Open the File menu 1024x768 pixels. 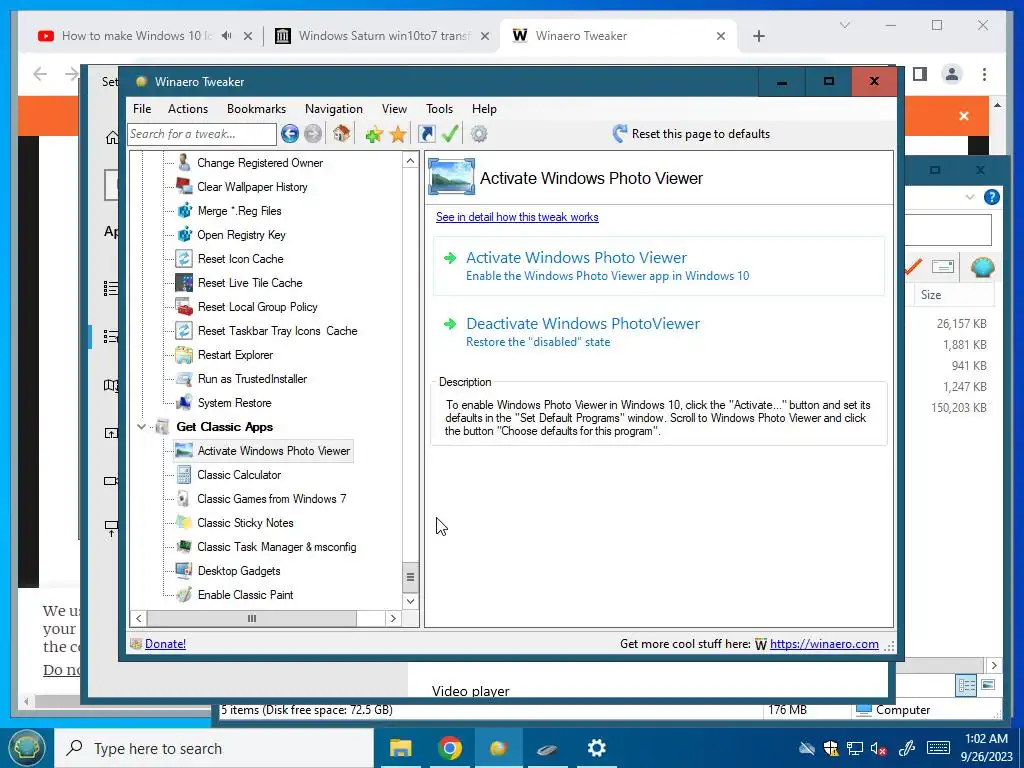pyautogui.click(x=142, y=109)
